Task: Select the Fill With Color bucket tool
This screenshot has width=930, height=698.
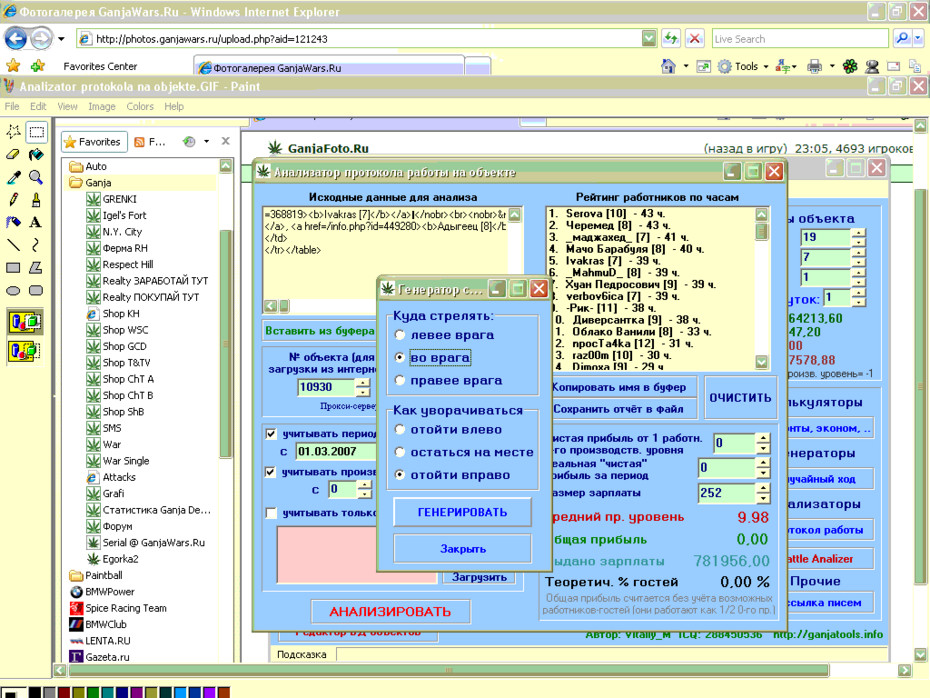Action: (x=36, y=155)
